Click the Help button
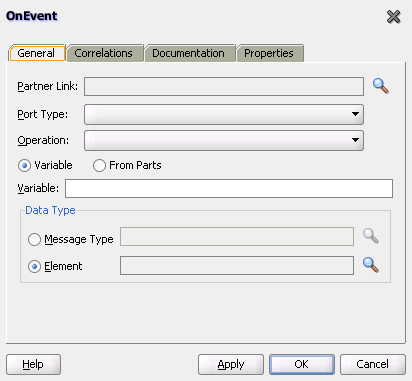 (33, 364)
